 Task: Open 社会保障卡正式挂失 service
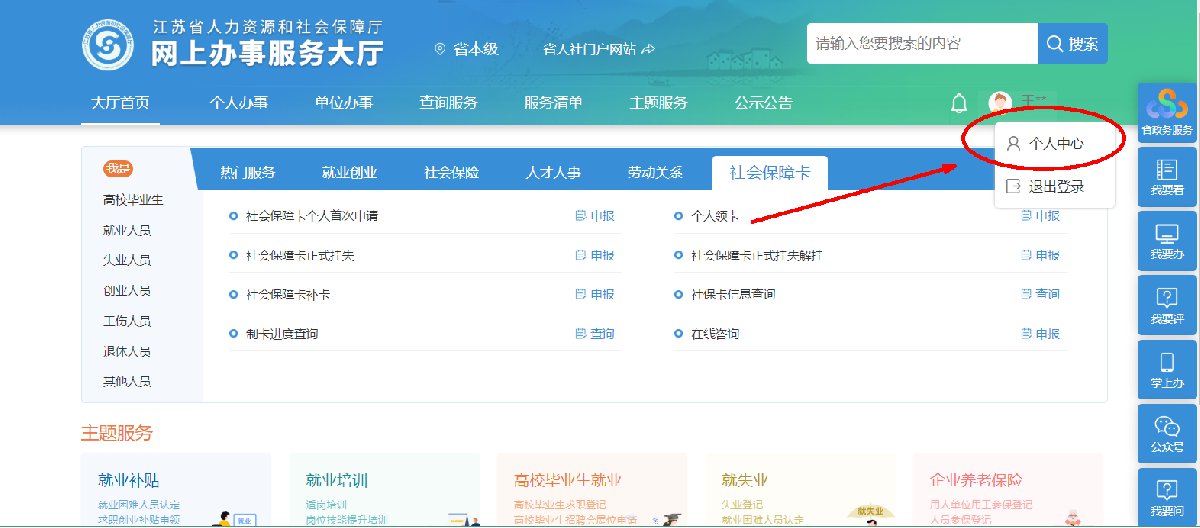300,255
